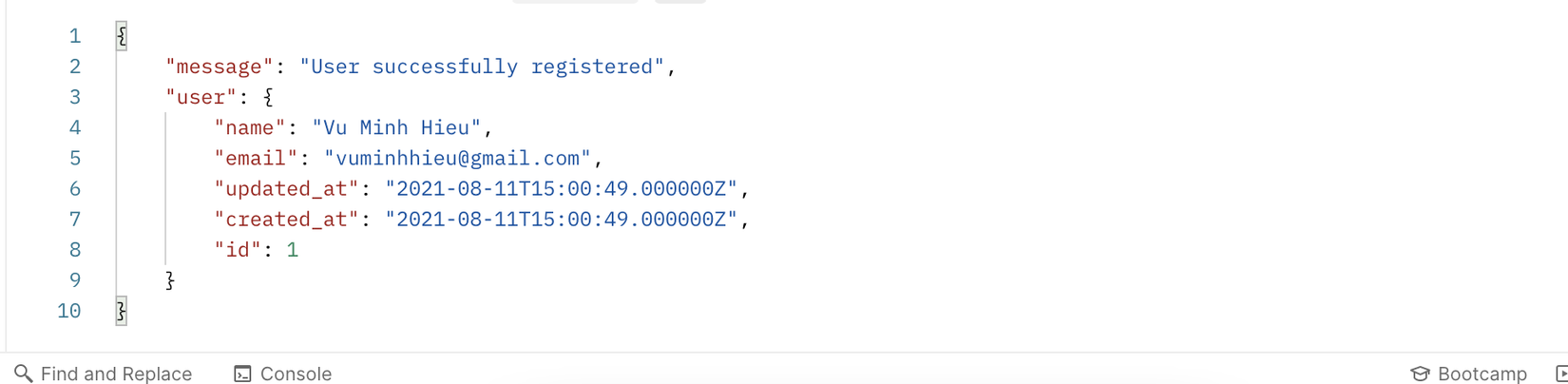1568x384 pixels.
Task: Click line number 8 in the gutter
Action: (x=74, y=250)
